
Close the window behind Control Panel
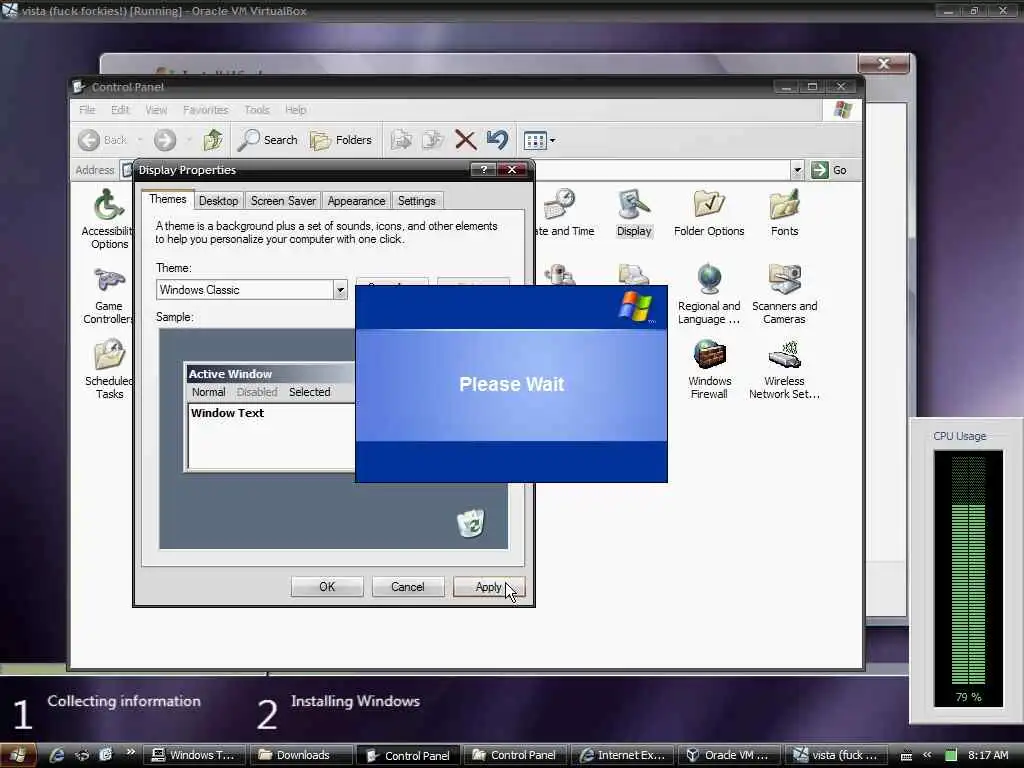[x=884, y=63]
